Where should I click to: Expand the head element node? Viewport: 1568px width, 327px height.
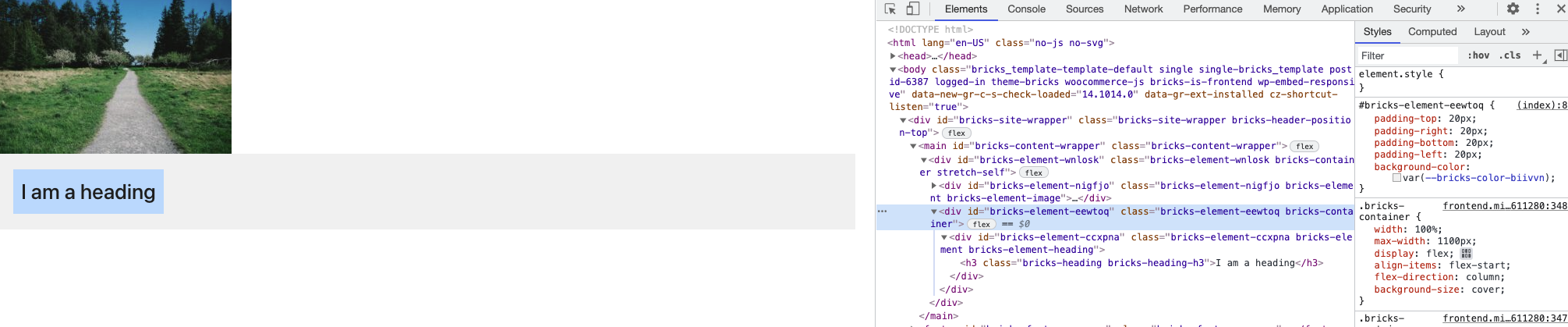[x=893, y=56]
